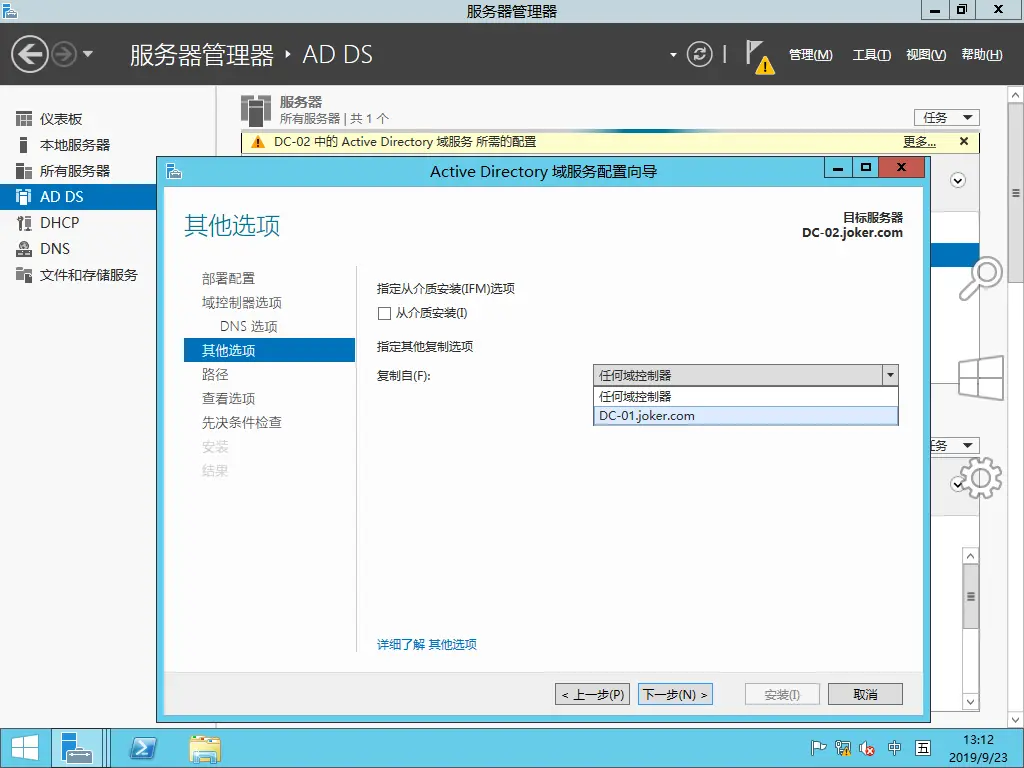
Task: Collapse the panel with top-right chevron circle
Action: pos(957,181)
